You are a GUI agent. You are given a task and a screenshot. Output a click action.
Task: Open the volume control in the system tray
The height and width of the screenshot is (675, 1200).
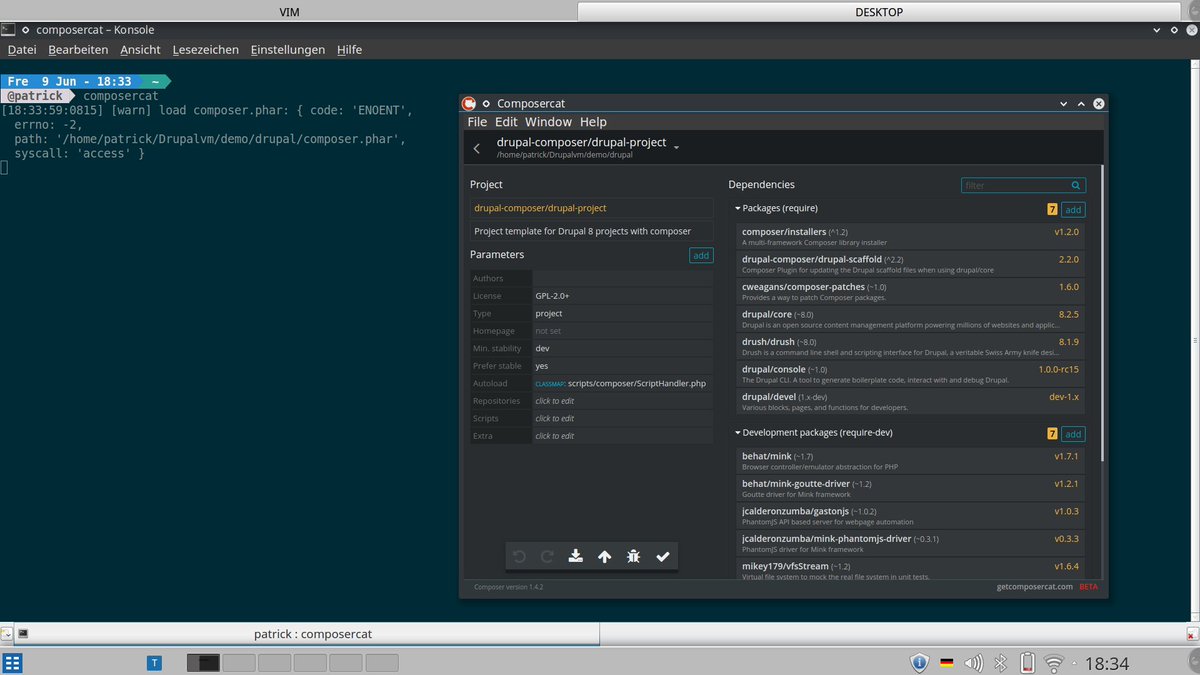[x=973, y=662]
